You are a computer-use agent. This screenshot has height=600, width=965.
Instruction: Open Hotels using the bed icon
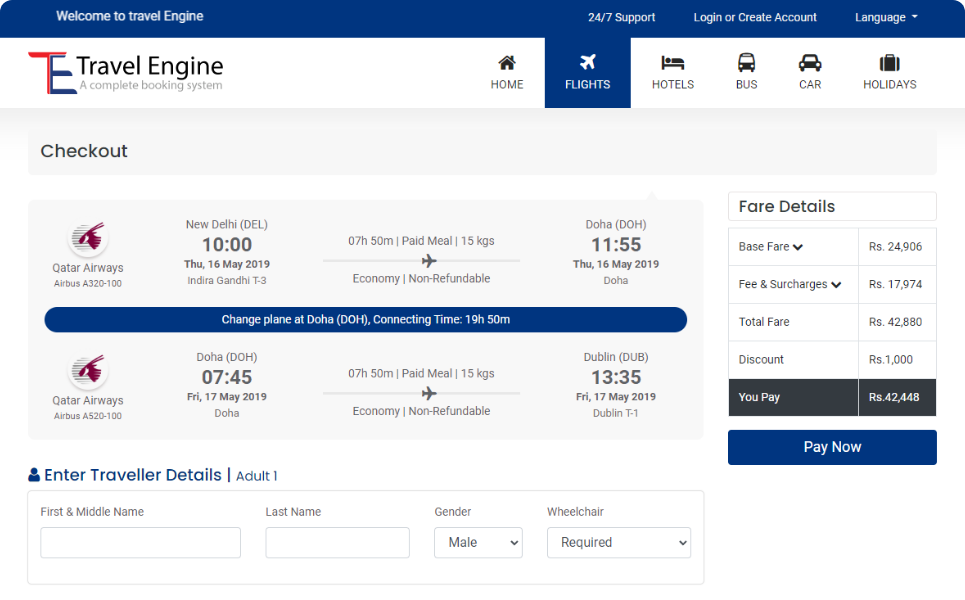(x=673, y=63)
